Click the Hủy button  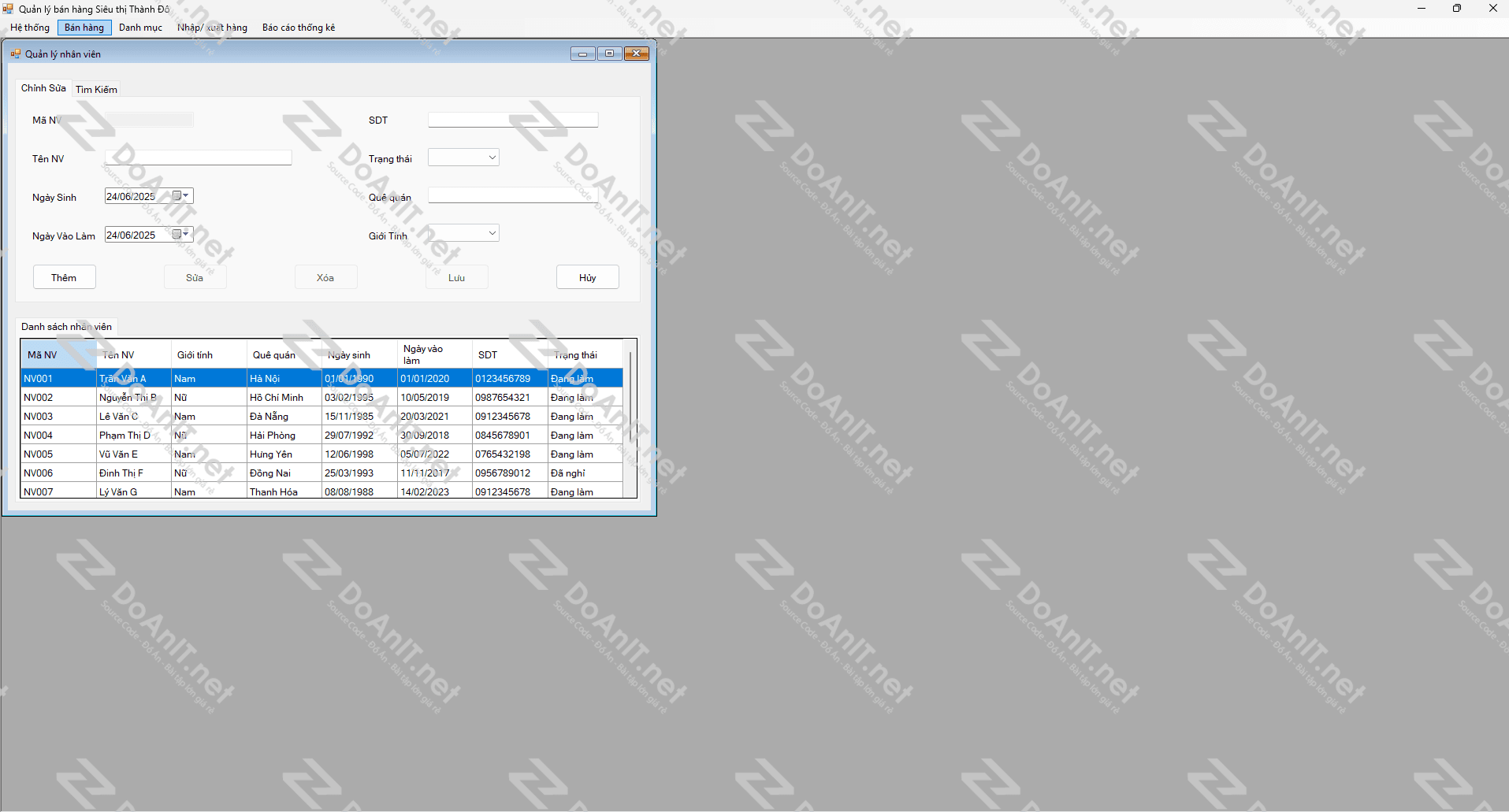[587, 277]
